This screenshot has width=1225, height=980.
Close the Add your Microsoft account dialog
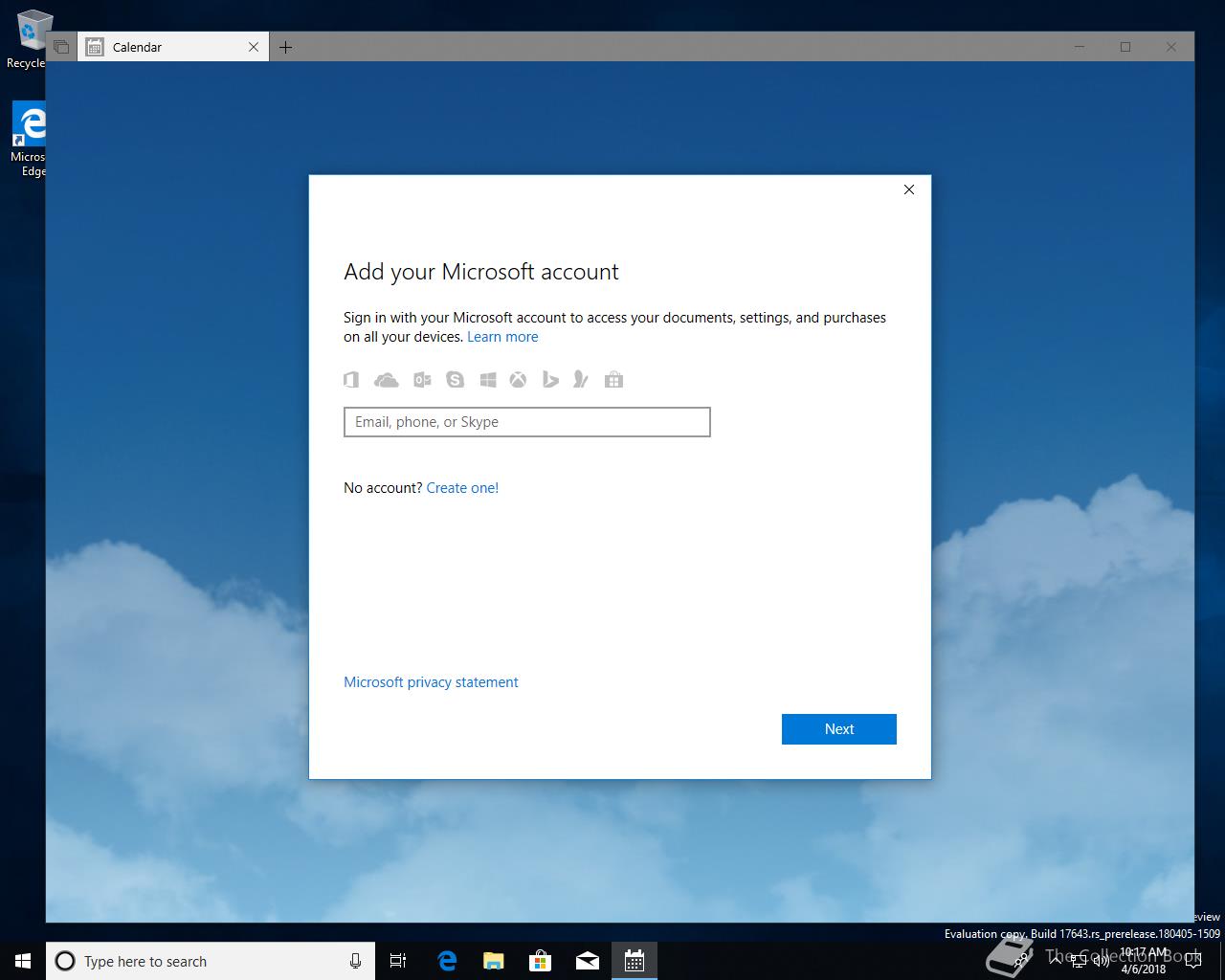coord(909,189)
